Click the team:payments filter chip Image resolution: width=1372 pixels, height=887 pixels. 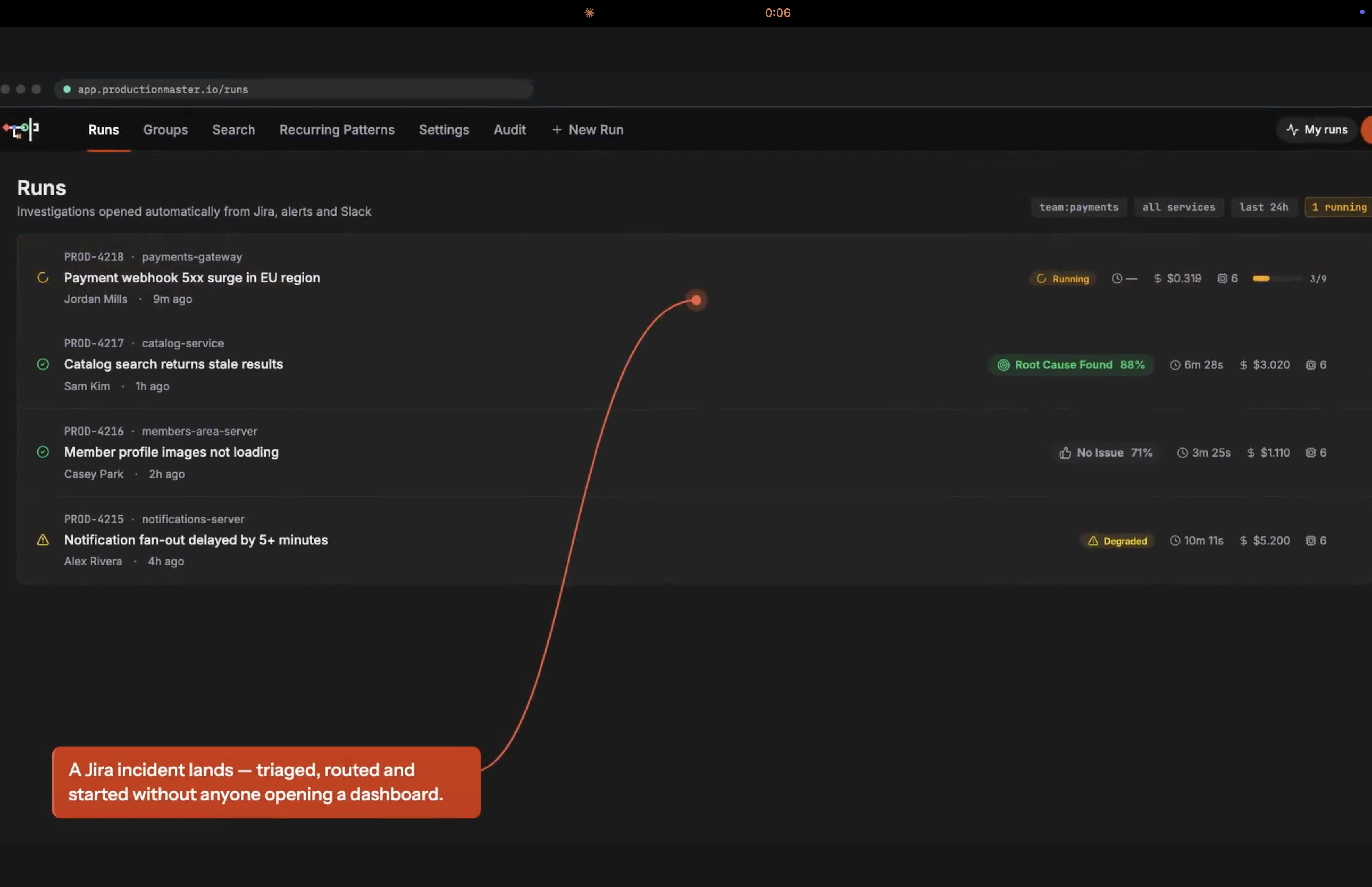(1079, 207)
